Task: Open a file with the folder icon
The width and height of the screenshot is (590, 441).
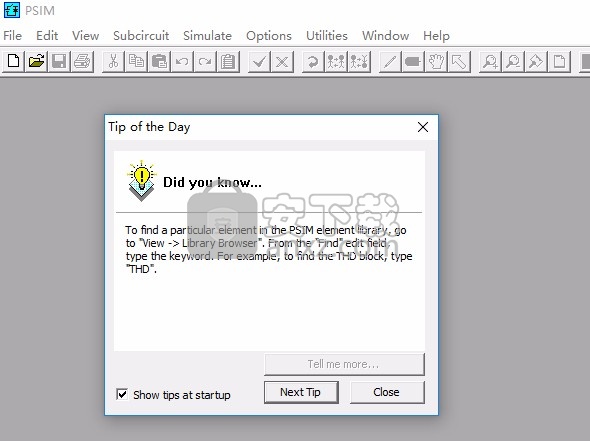Action: pyautogui.click(x=36, y=61)
